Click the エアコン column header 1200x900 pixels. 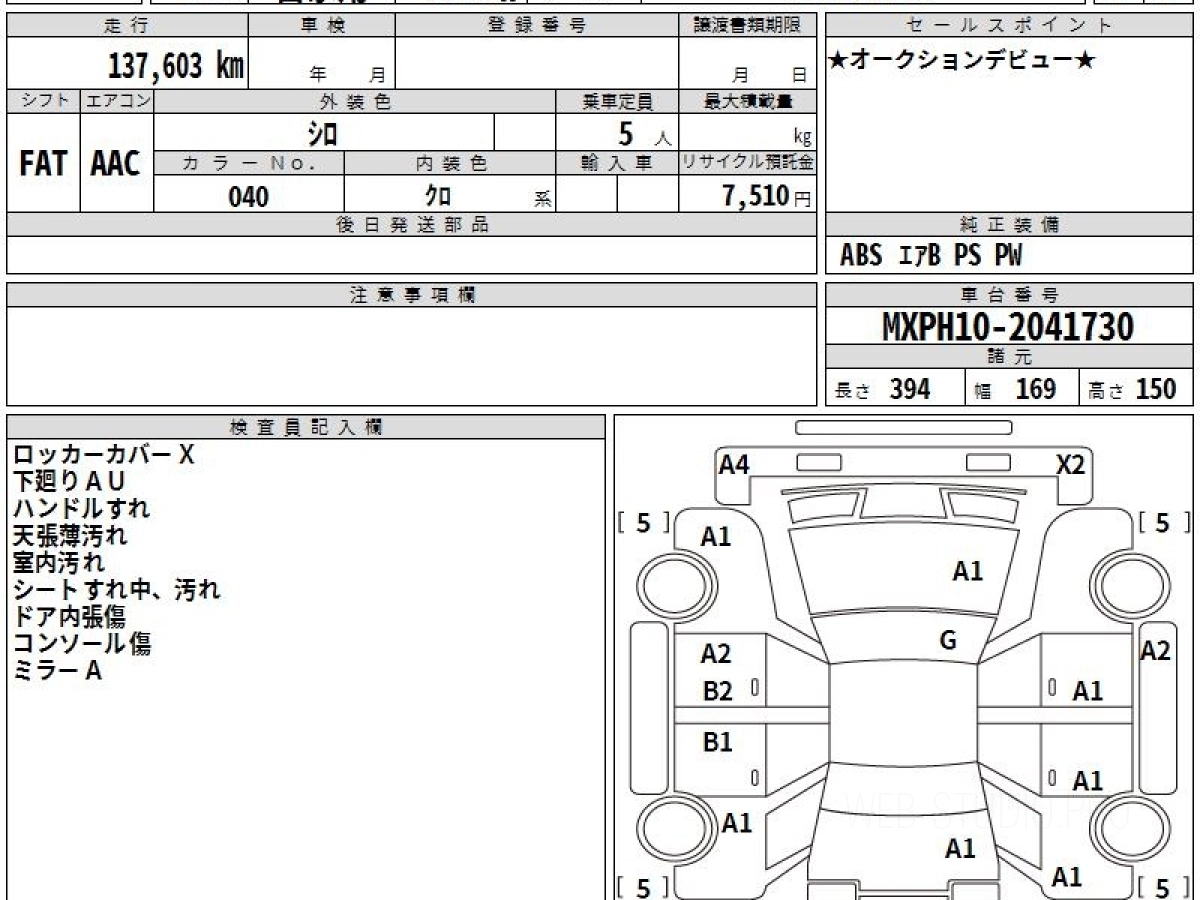117,101
